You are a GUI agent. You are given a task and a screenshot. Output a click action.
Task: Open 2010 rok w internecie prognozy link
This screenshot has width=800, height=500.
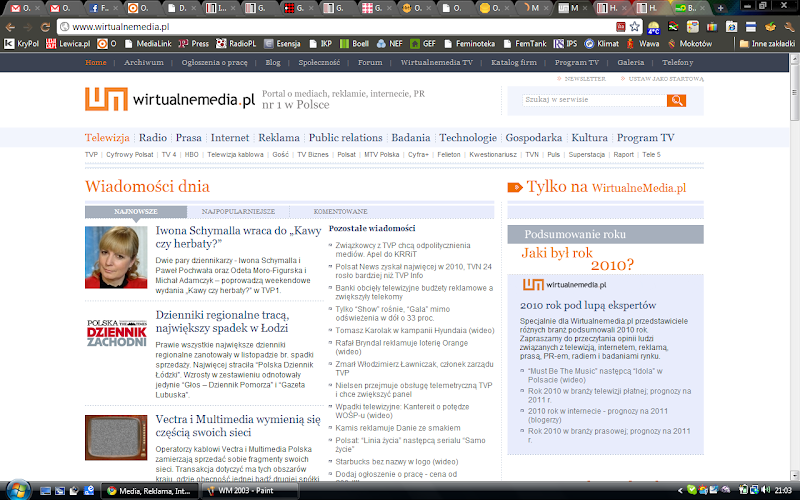click(597, 415)
